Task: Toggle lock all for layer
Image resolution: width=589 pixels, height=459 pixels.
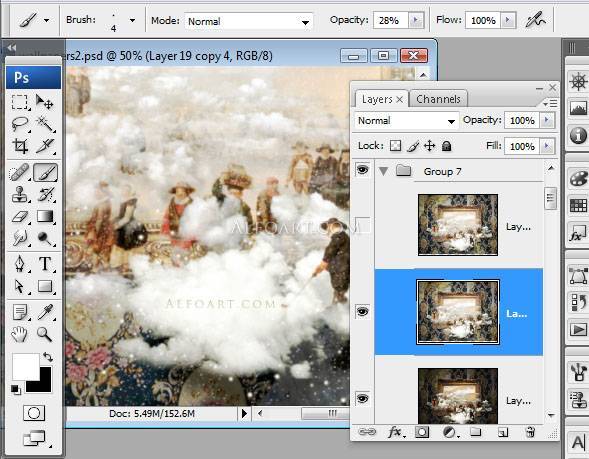Action: (x=446, y=146)
